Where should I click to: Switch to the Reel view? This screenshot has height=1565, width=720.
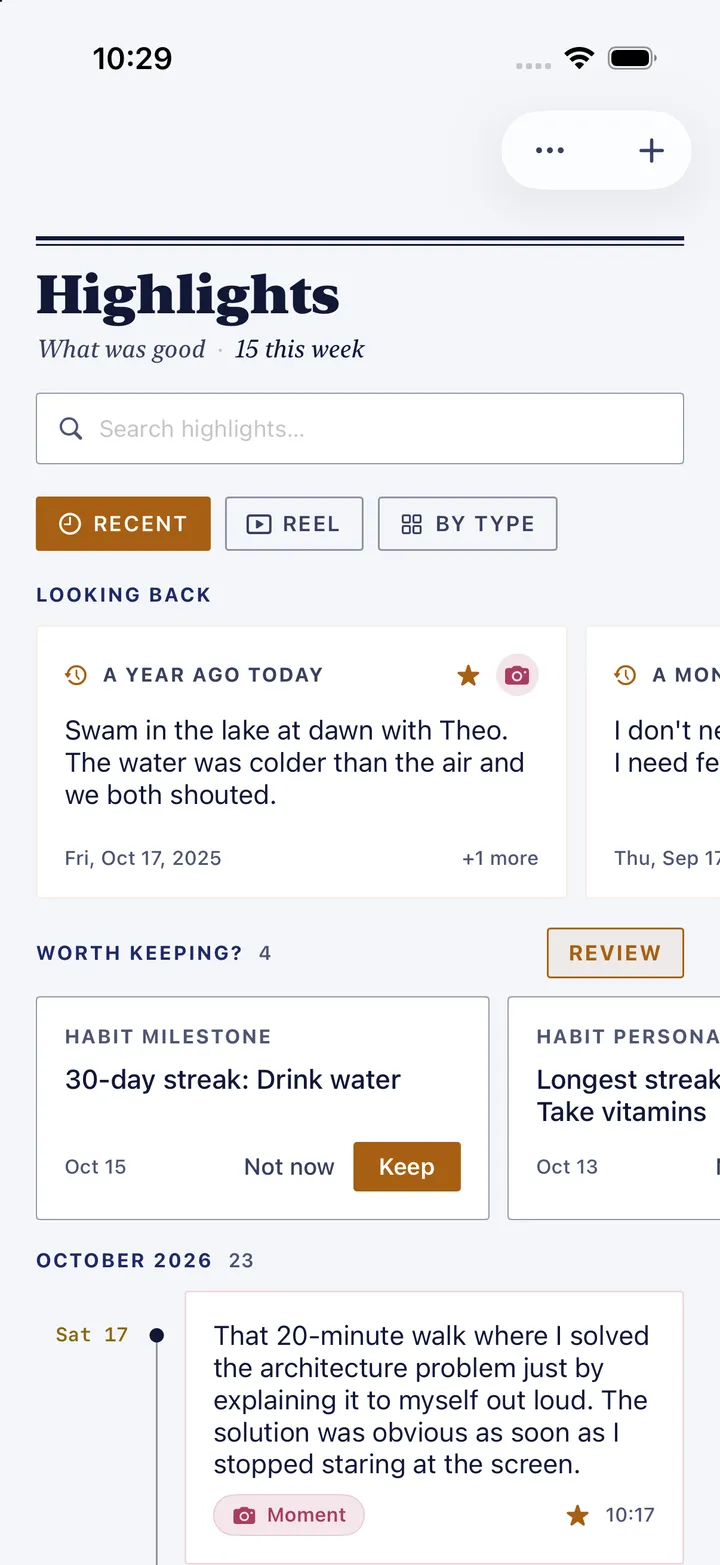click(294, 524)
